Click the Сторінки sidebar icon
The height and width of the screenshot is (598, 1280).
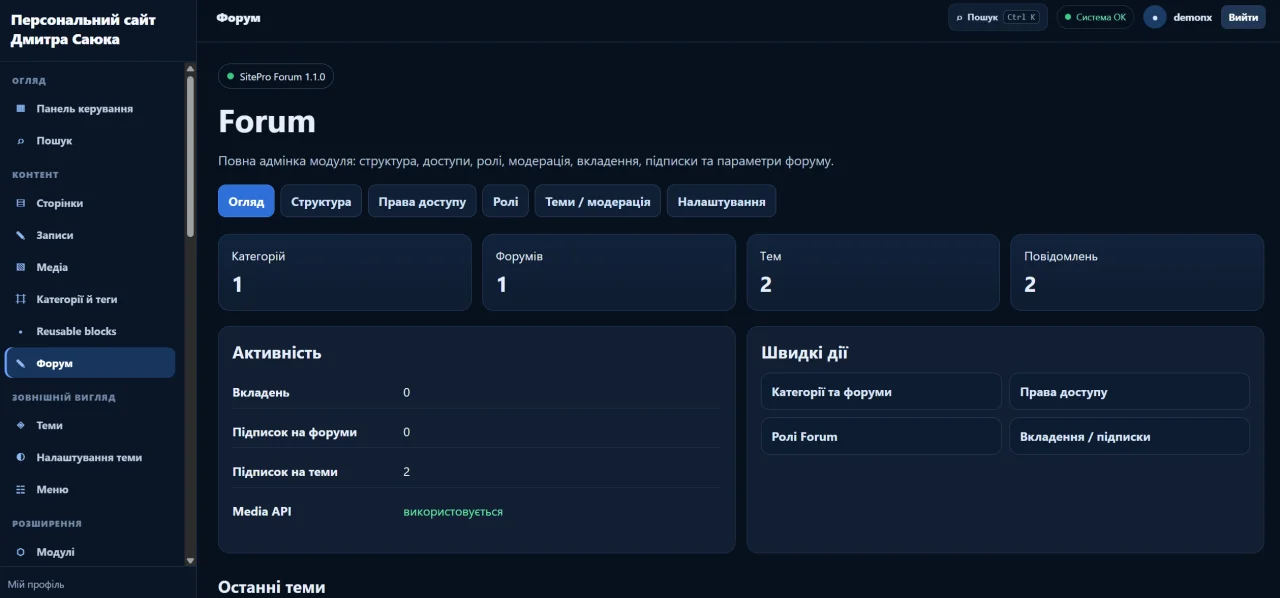coord(21,203)
